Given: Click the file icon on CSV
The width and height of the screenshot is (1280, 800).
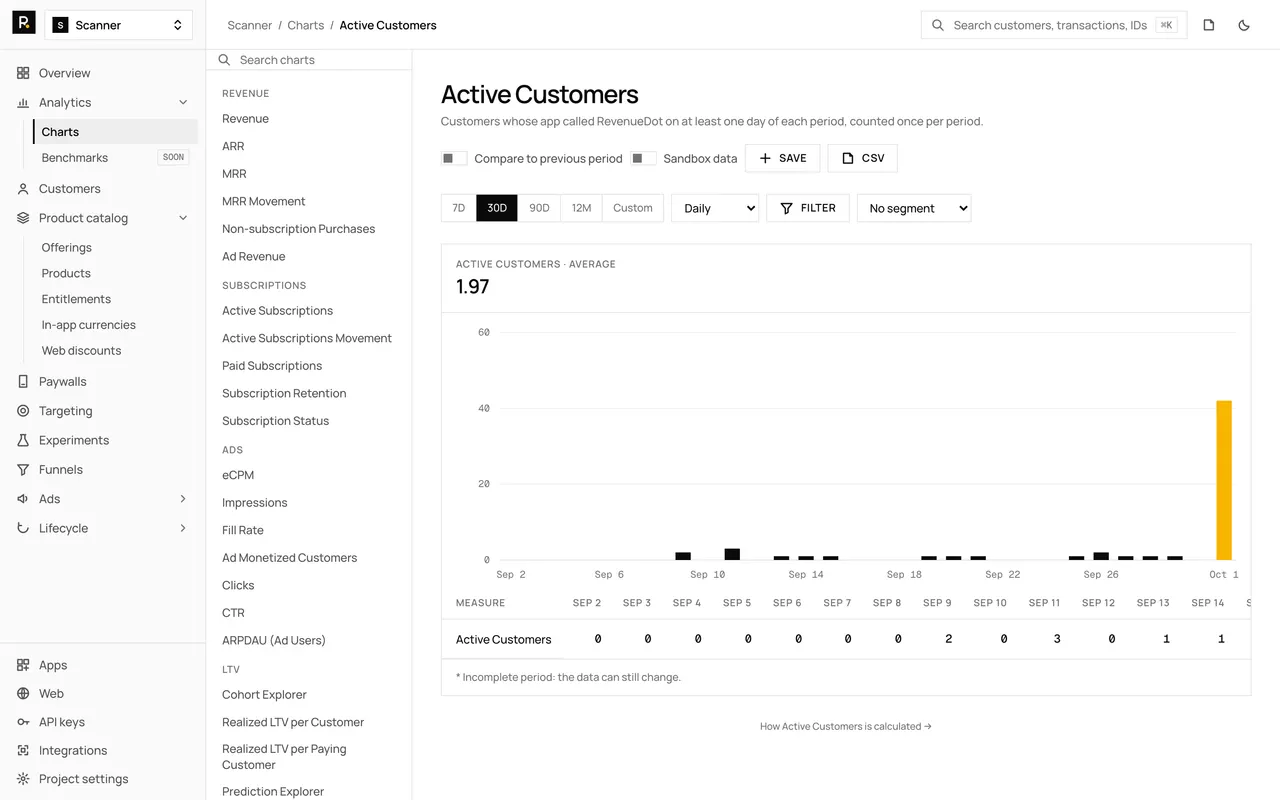Looking at the screenshot, I should (x=848, y=158).
